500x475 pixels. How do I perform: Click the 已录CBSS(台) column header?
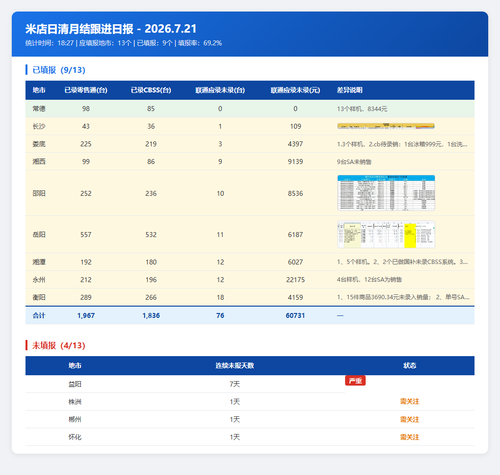click(151, 90)
